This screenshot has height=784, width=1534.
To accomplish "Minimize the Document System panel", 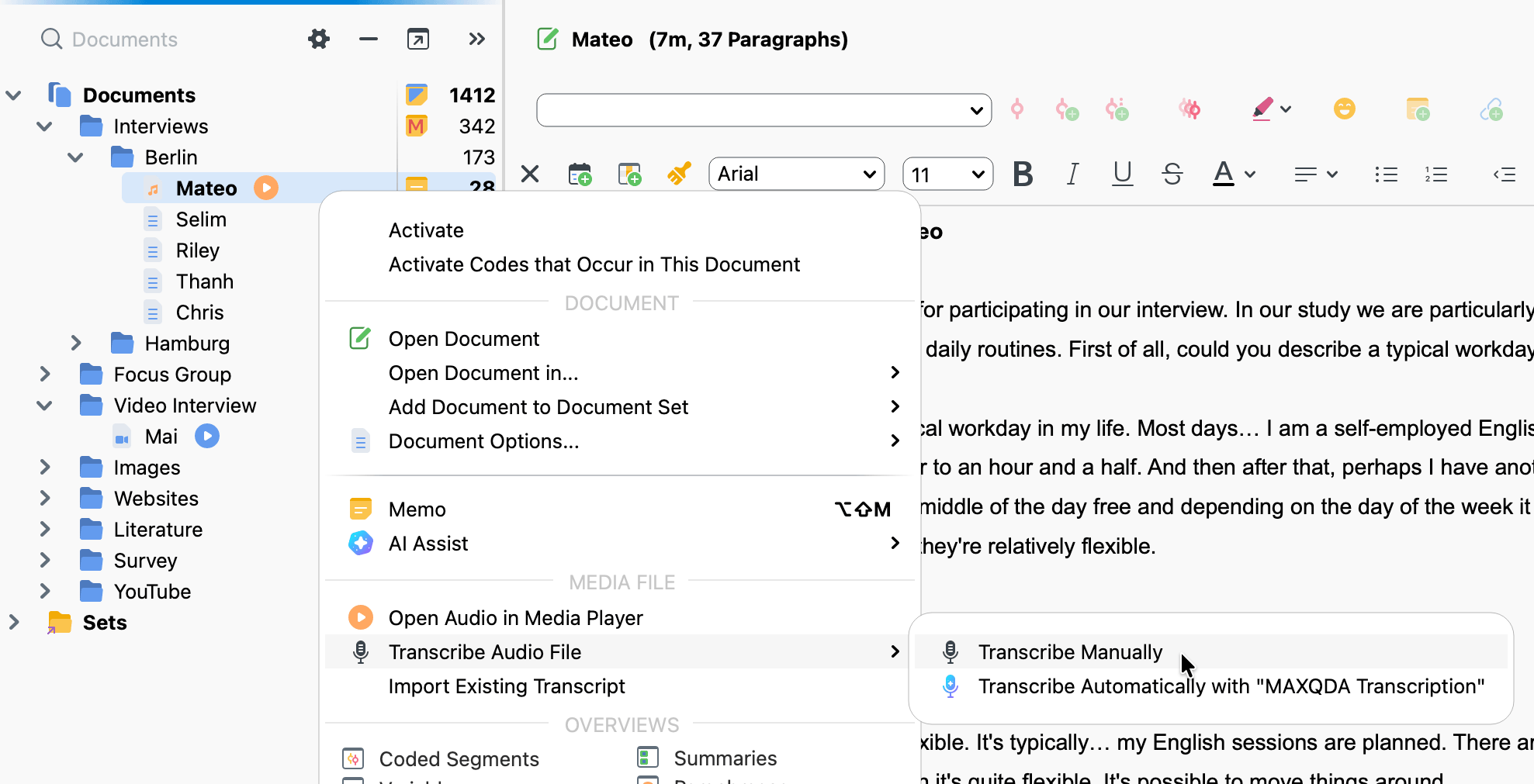I will (369, 39).
